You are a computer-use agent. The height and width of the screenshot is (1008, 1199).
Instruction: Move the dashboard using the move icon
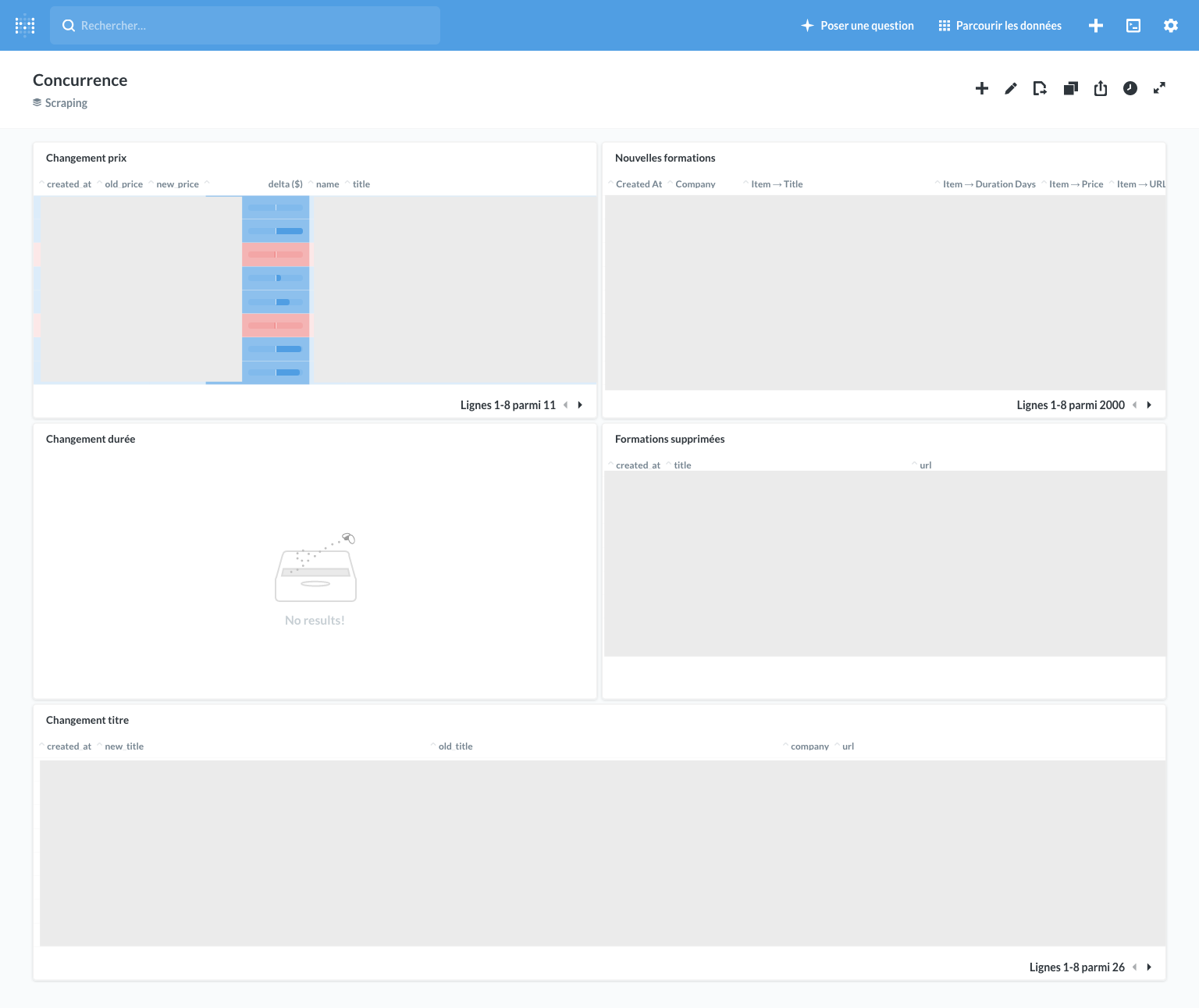click(1040, 88)
